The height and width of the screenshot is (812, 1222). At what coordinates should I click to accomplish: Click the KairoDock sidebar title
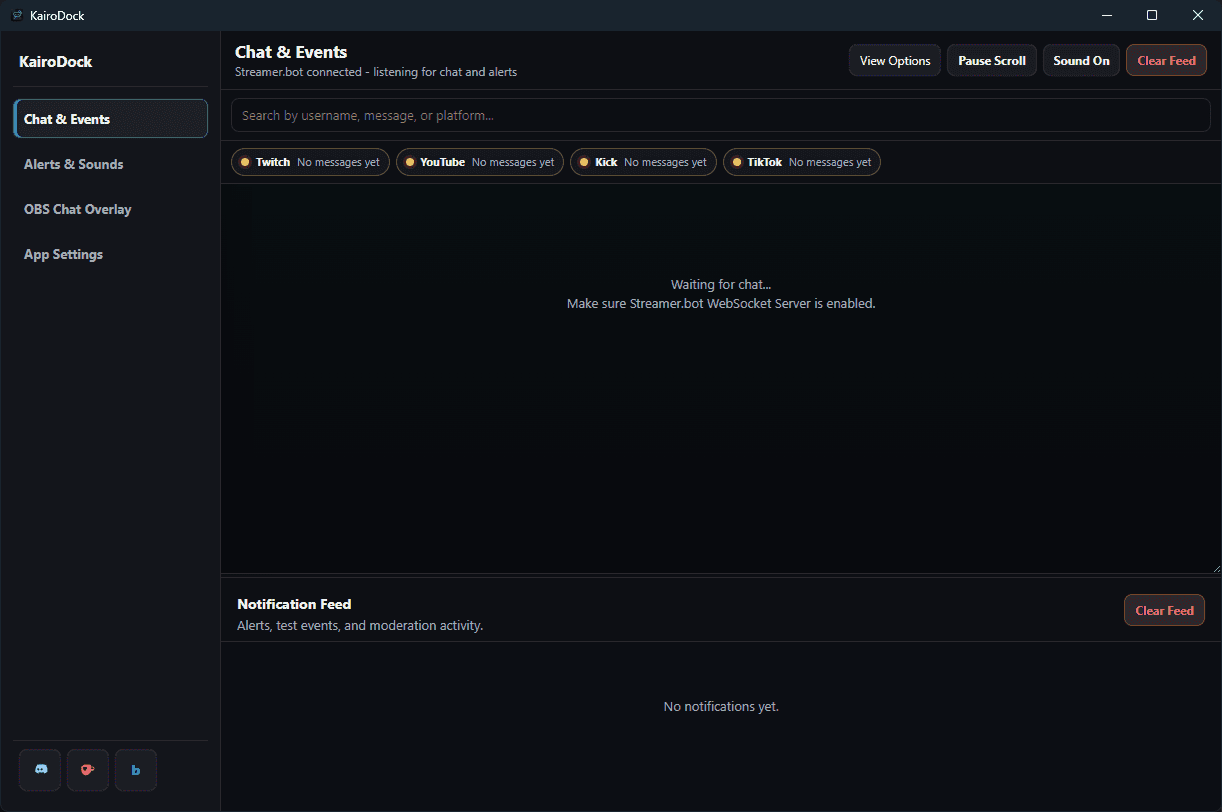pos(56,61)
